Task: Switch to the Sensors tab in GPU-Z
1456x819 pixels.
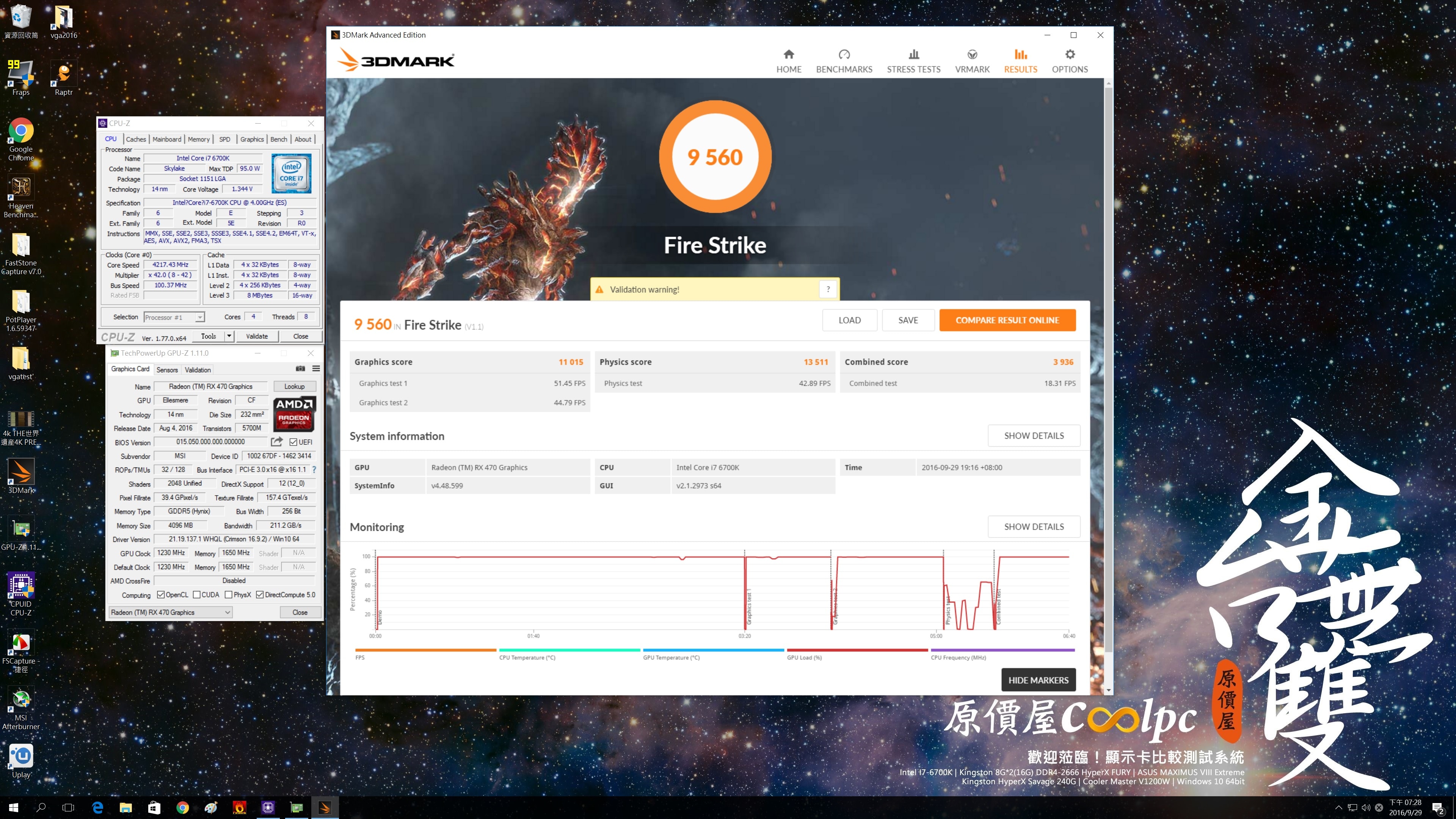Action: [167, 370]
